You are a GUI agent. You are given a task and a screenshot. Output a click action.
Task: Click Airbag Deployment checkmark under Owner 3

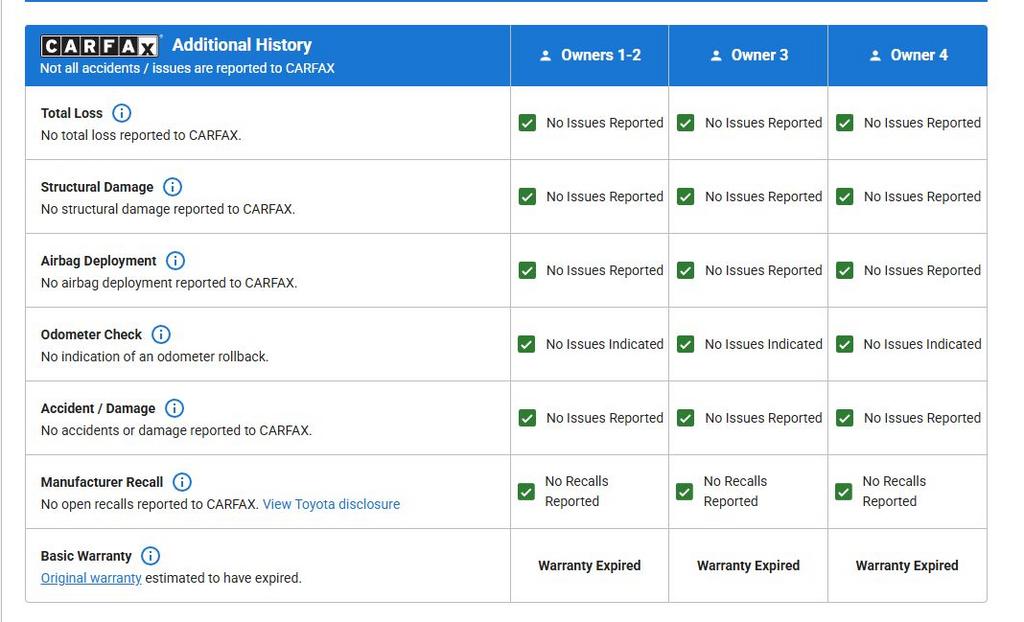(686, 270)
